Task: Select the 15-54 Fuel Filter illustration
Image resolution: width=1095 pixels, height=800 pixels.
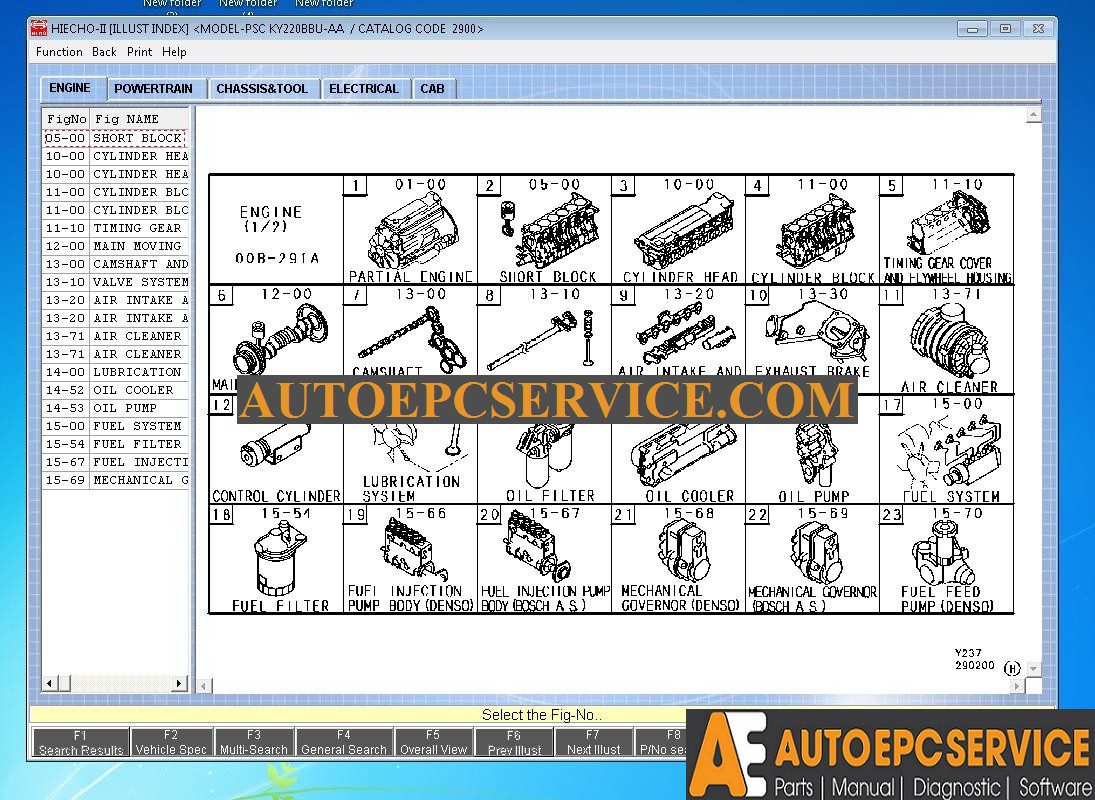Action: 276,559
